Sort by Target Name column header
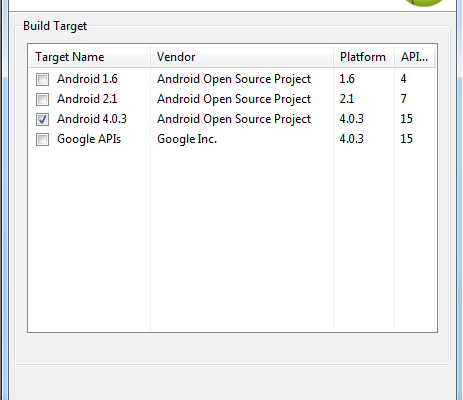 [89, 57]
